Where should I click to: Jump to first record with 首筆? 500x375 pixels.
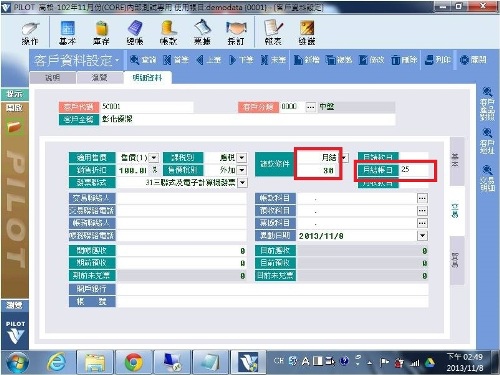point(176,60)
